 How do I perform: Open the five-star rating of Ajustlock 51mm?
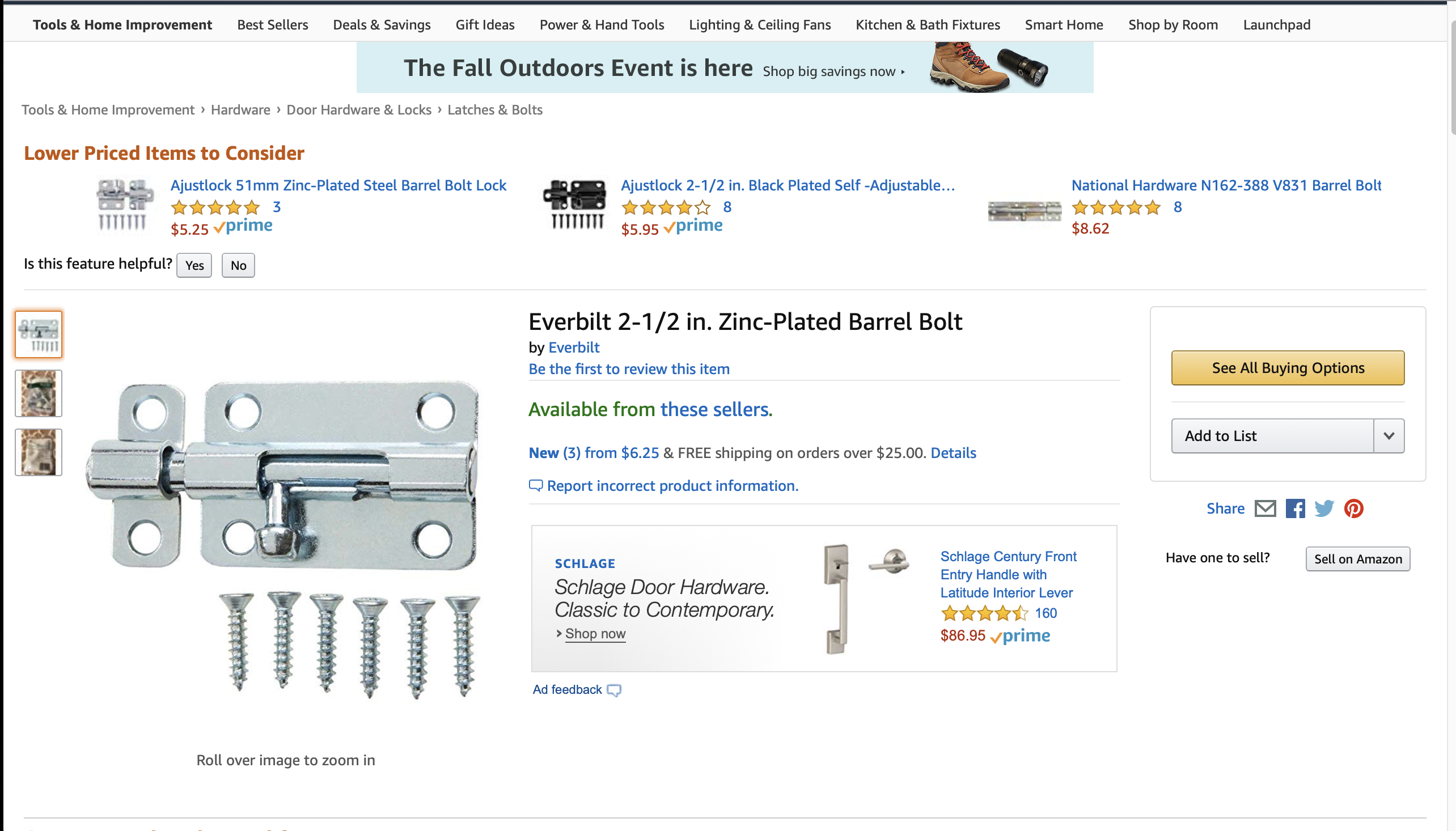pos(215,207)
